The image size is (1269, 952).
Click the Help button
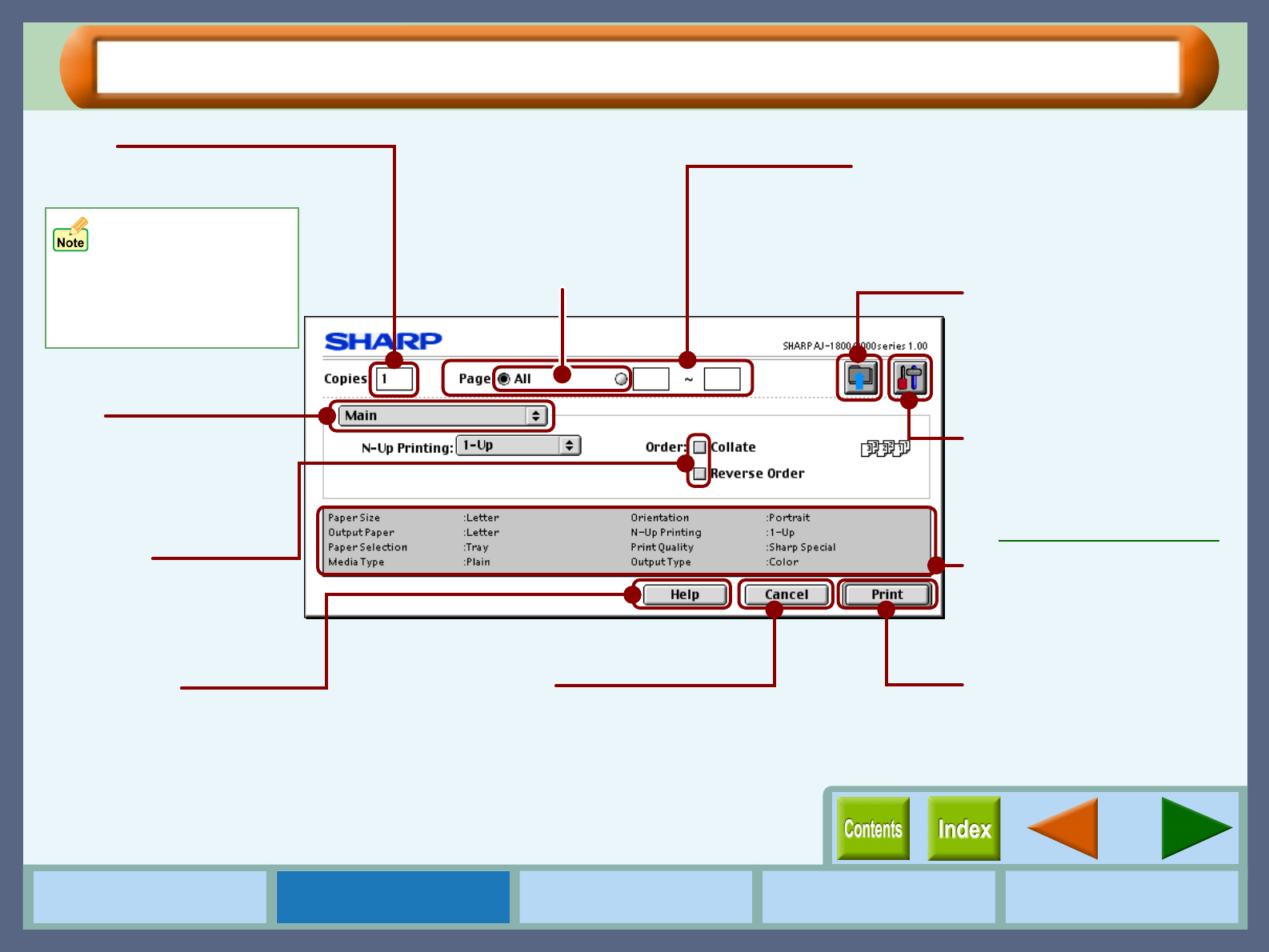click(685, 594)
